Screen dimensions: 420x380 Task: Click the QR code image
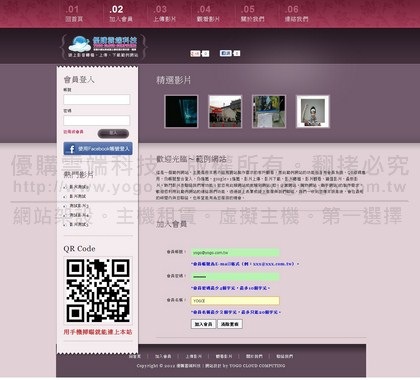(x=98, y=291)
